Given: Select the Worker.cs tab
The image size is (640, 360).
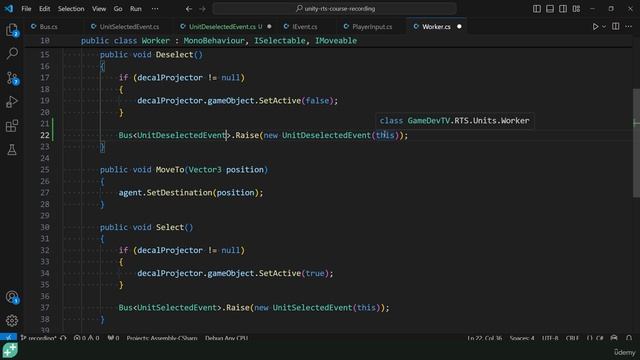Looking at the screenshot, I should (x=436, y=27).
